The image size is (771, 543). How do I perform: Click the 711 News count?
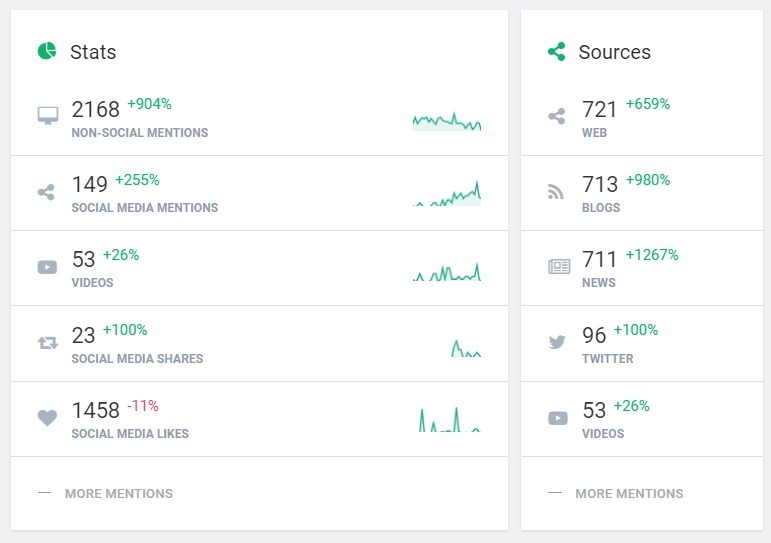(600, 260)
